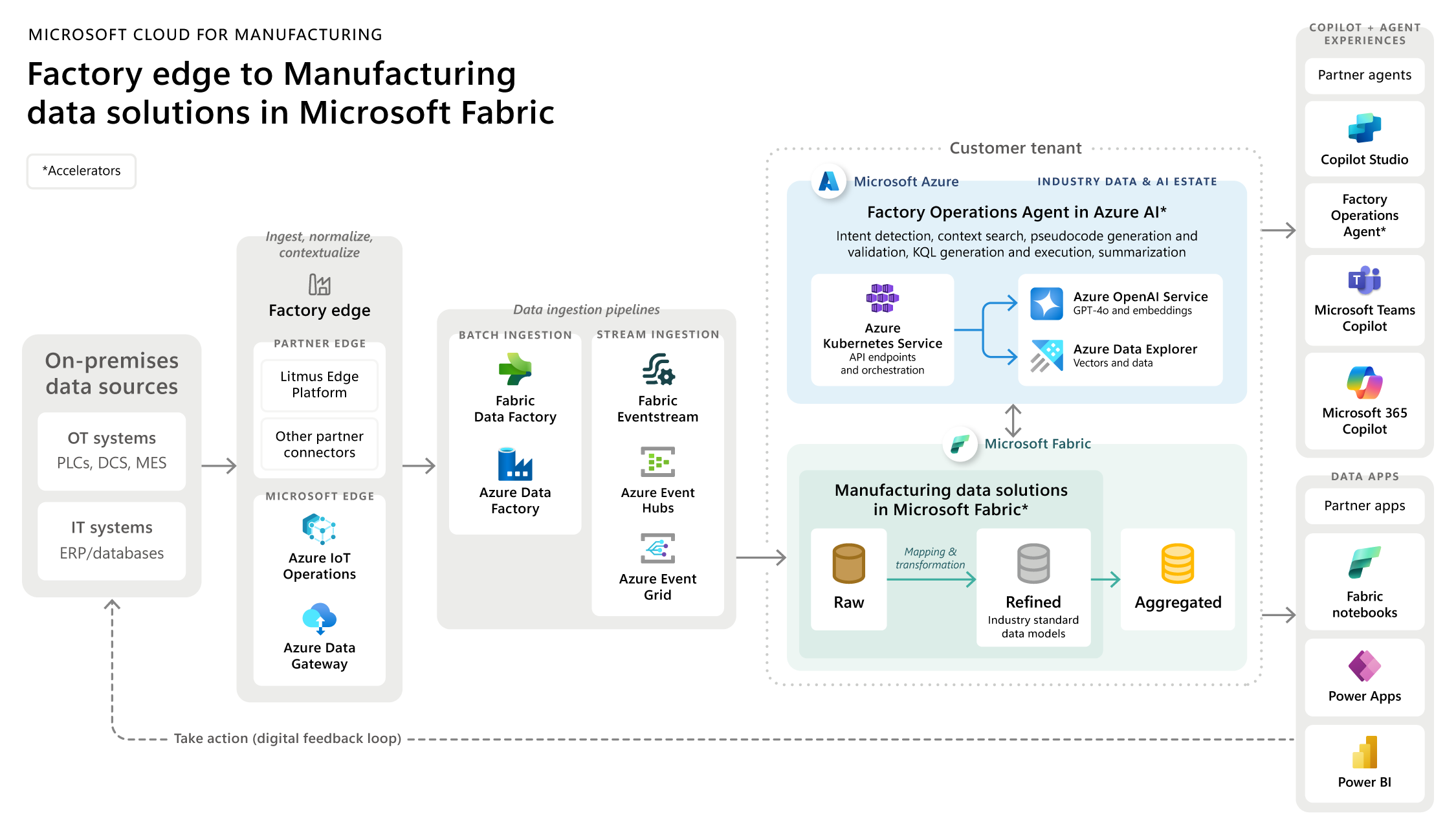Click the Microsoft Teams Copilot icon
This screenshot has width=1456, height=831.
(1364, 280)
